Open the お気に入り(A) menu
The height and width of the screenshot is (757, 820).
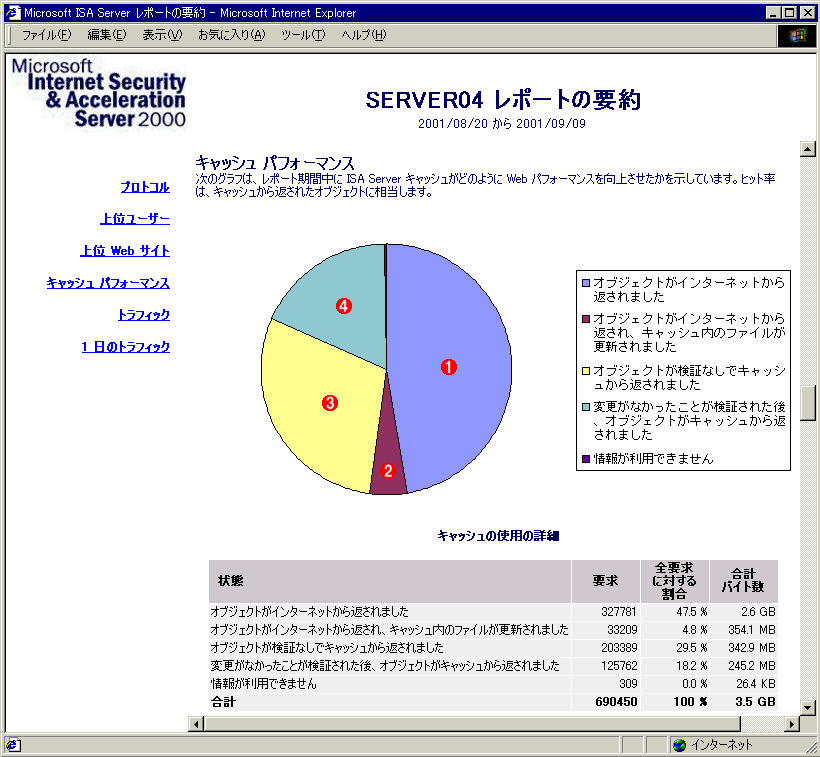click(x=232, y=35)
